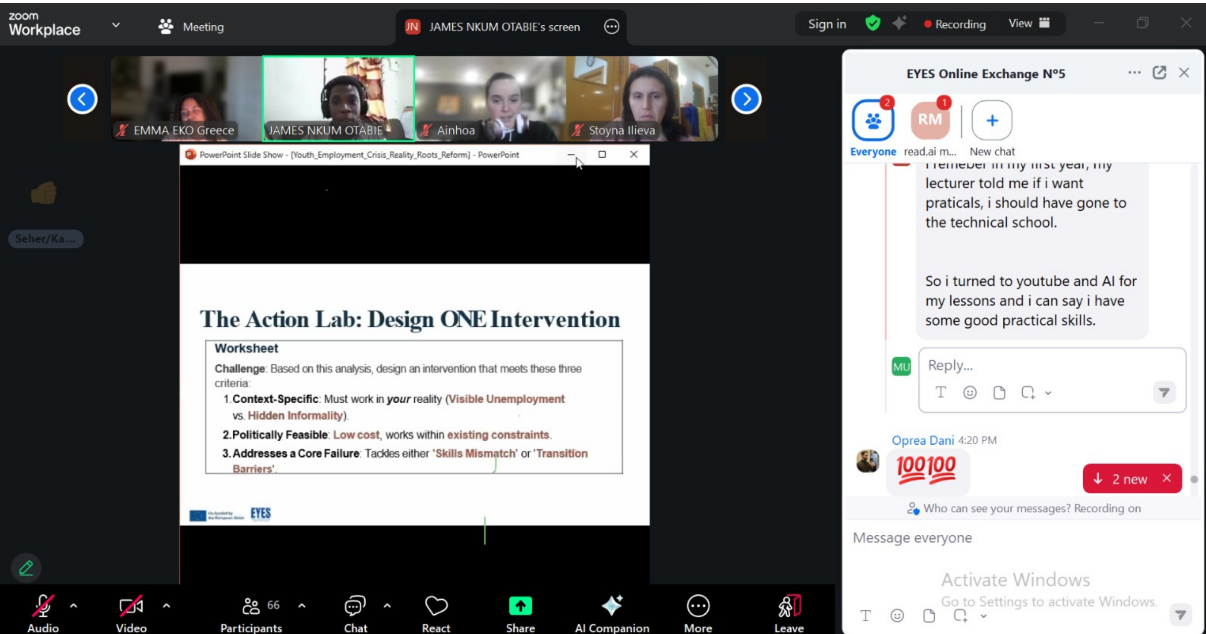Screen dimensions: 1206x634
Task: Show next video thumbnails with right arrow
Action: 746,98
